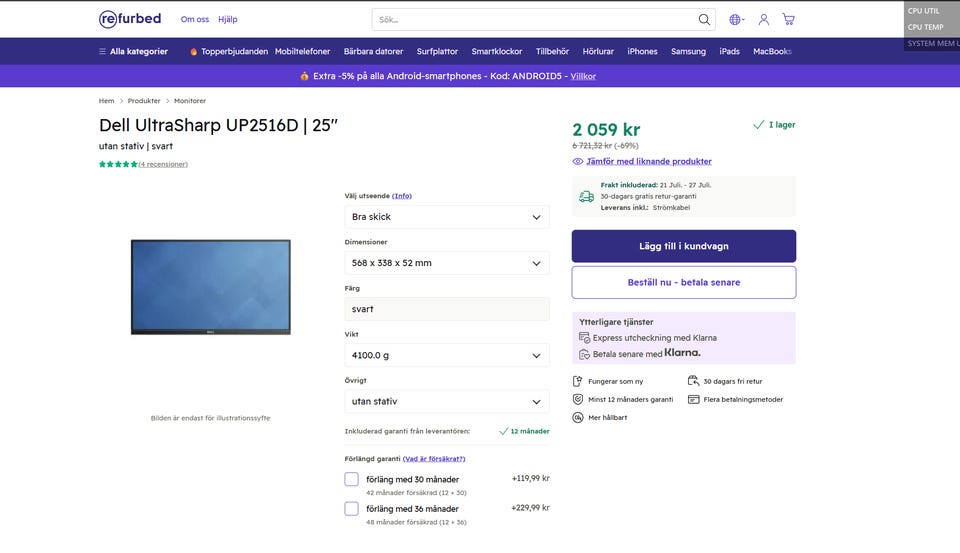
Task: Click the green I lager checkmark
Action: click(x=759, y=124)
